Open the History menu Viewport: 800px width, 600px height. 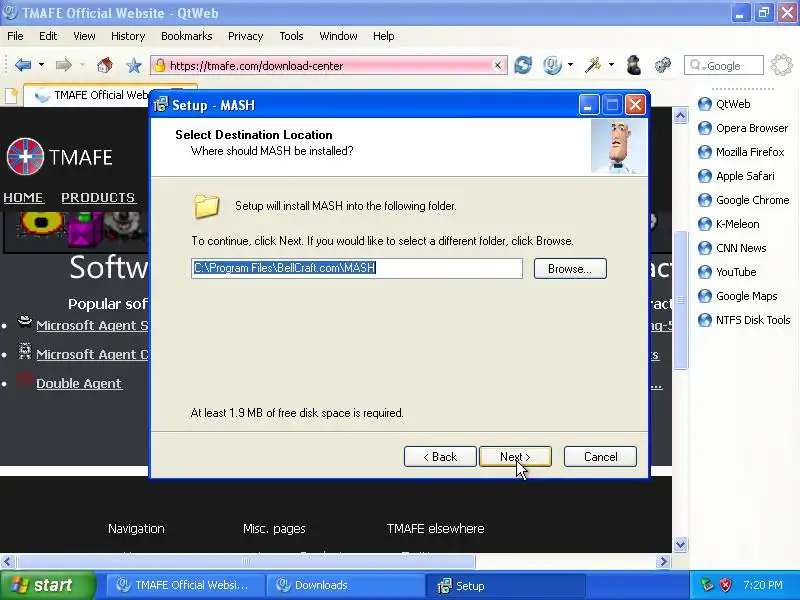click(x=128, y=36)
